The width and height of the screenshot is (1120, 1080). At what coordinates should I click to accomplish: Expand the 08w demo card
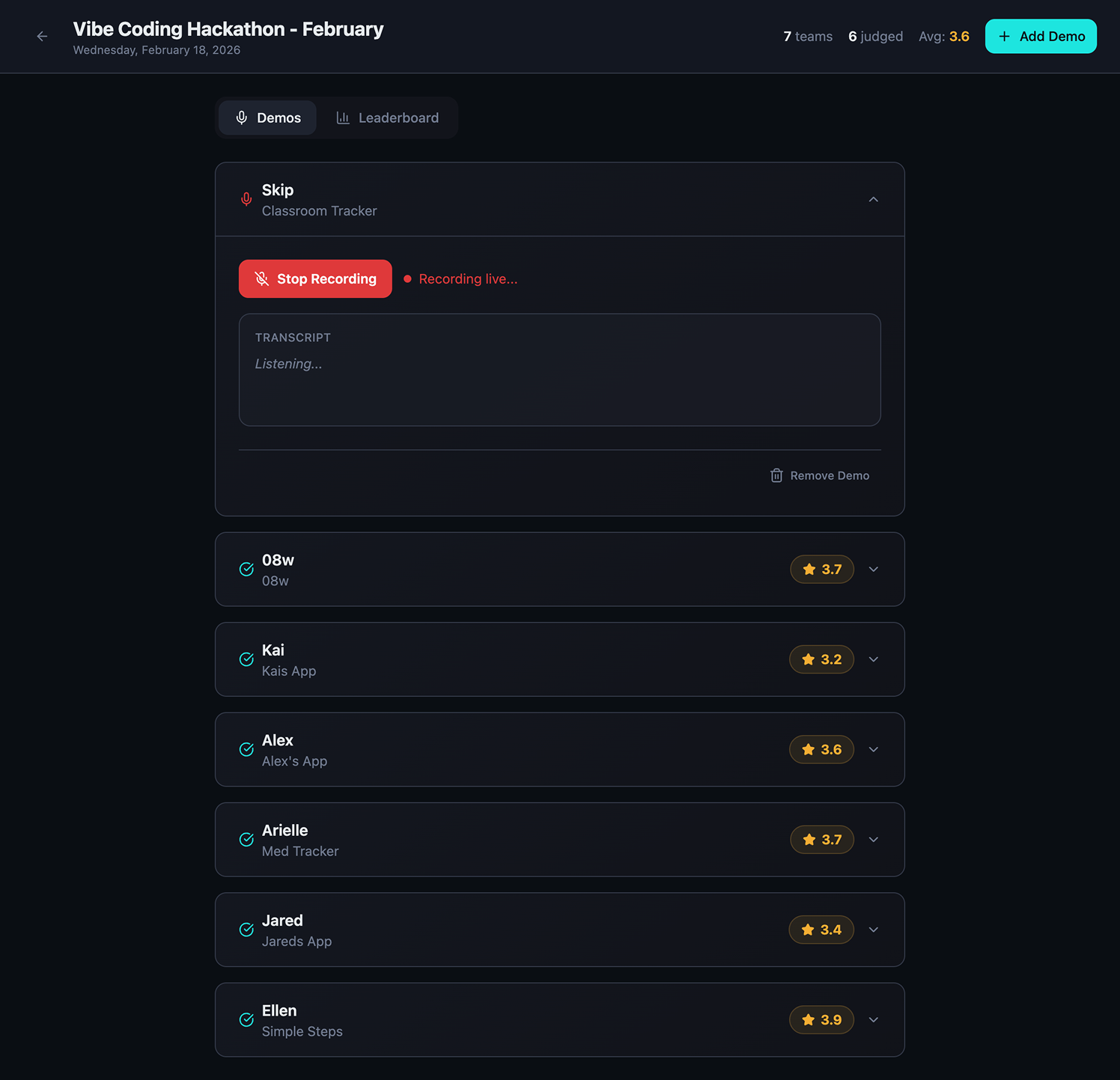(873, 570)
